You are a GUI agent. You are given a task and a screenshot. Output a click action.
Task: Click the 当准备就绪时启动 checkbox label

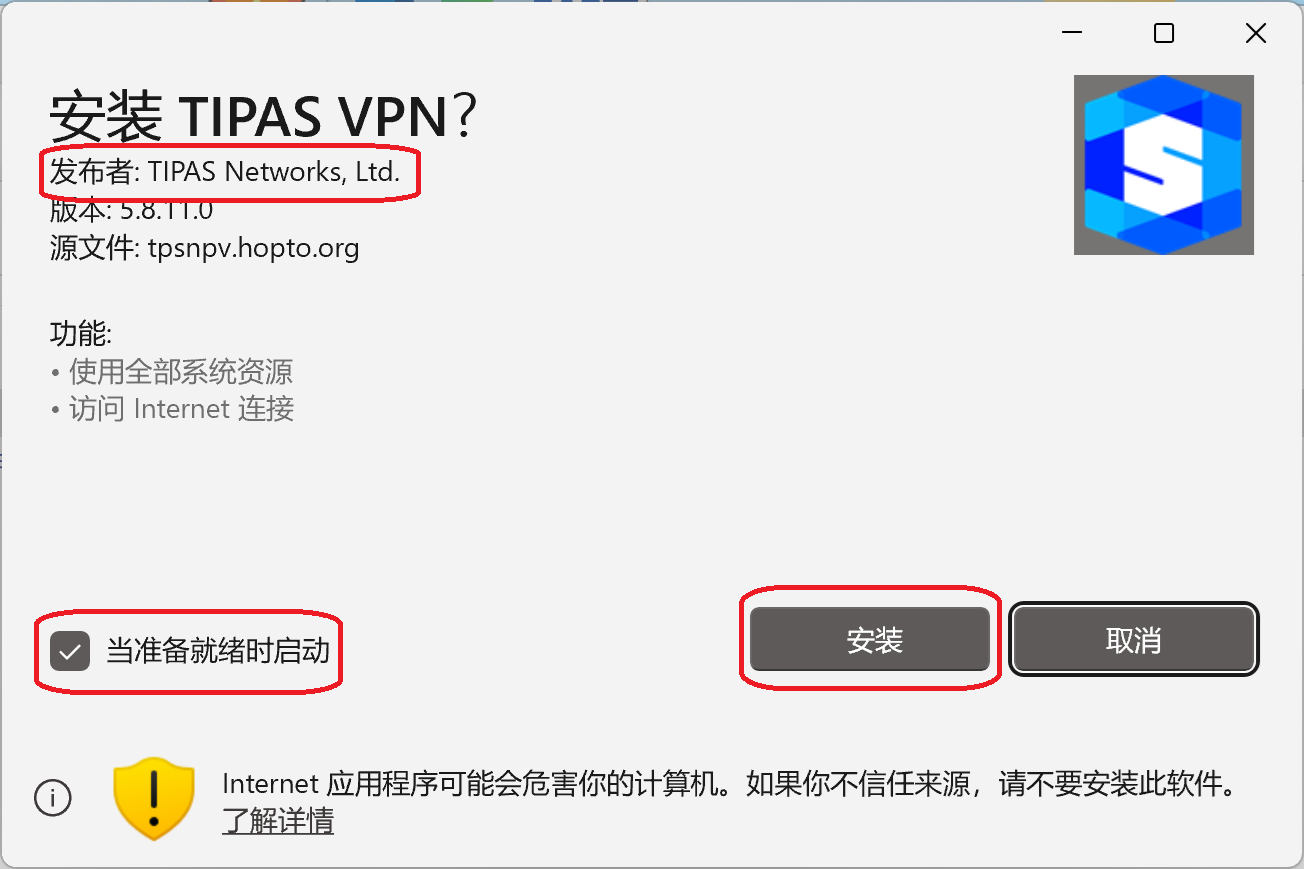coord(218,652)
